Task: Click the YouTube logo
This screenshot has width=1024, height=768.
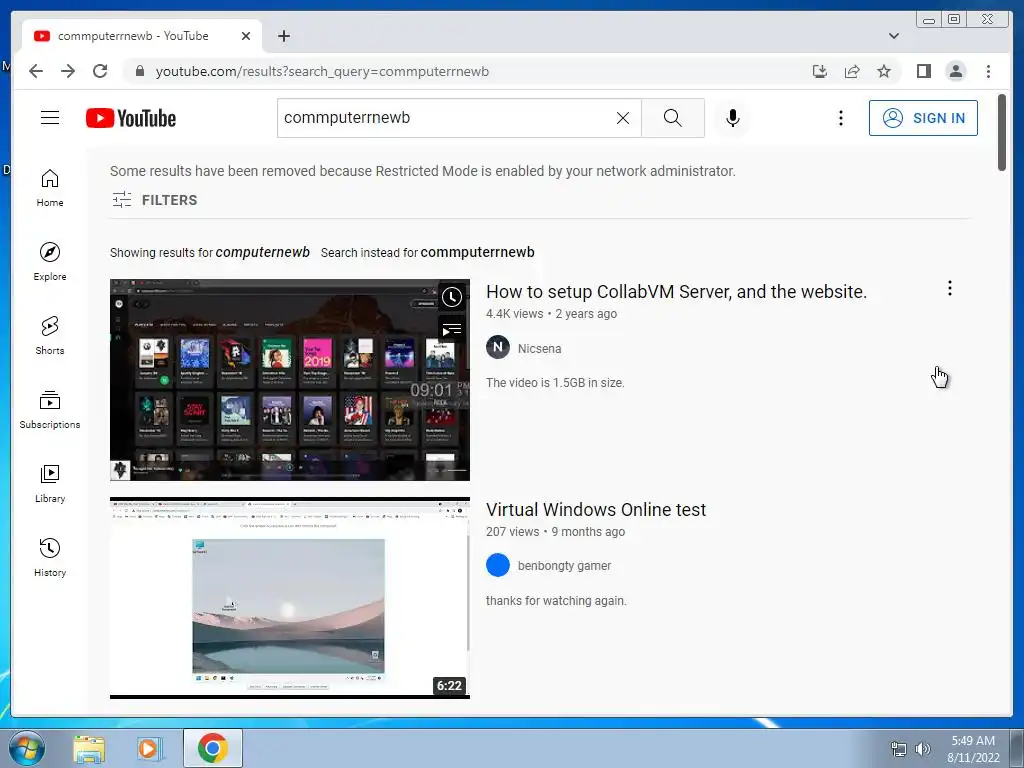Action: [131, 118]
